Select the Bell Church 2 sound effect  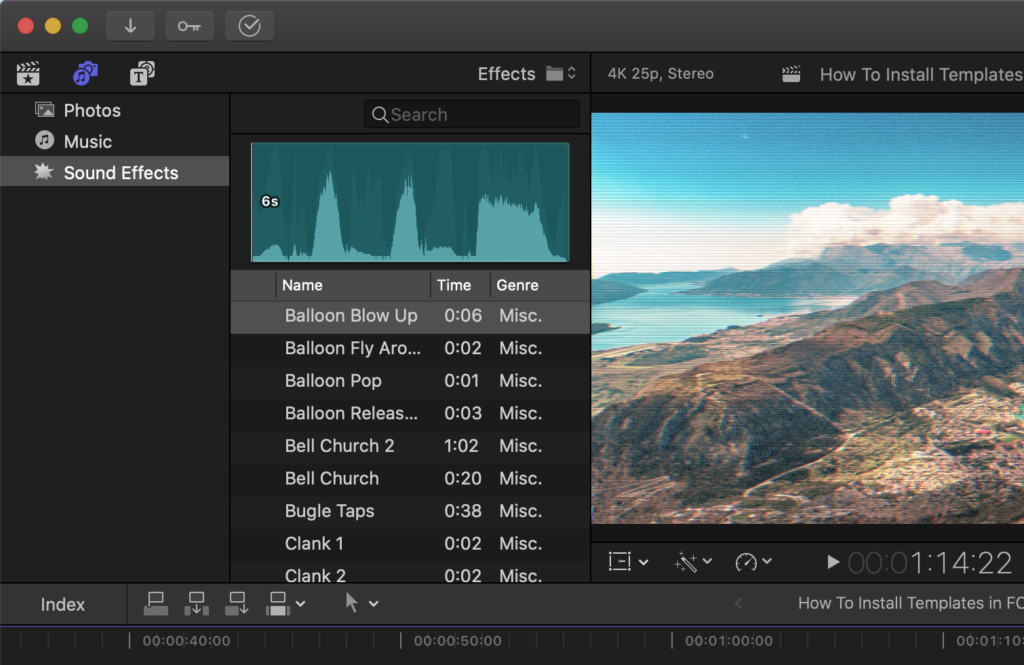(340, 446)
